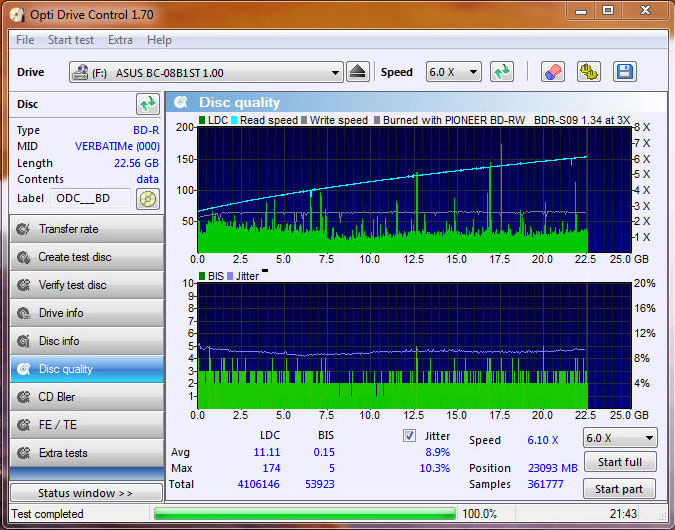Click the Disc quality sidebar icon
675x530 pixels.
pyautogui.click(x=23, y=369)
